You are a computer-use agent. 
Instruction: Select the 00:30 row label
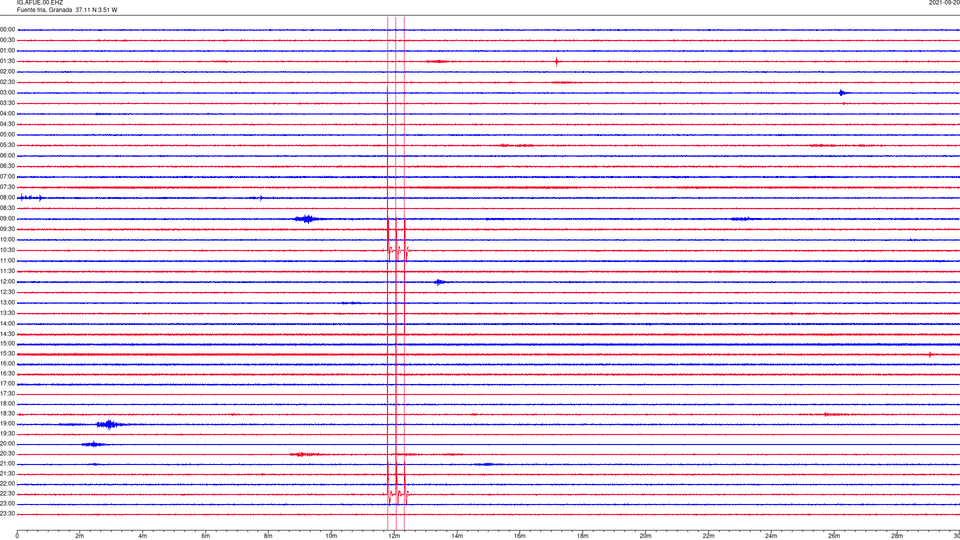tap(7, 40)
